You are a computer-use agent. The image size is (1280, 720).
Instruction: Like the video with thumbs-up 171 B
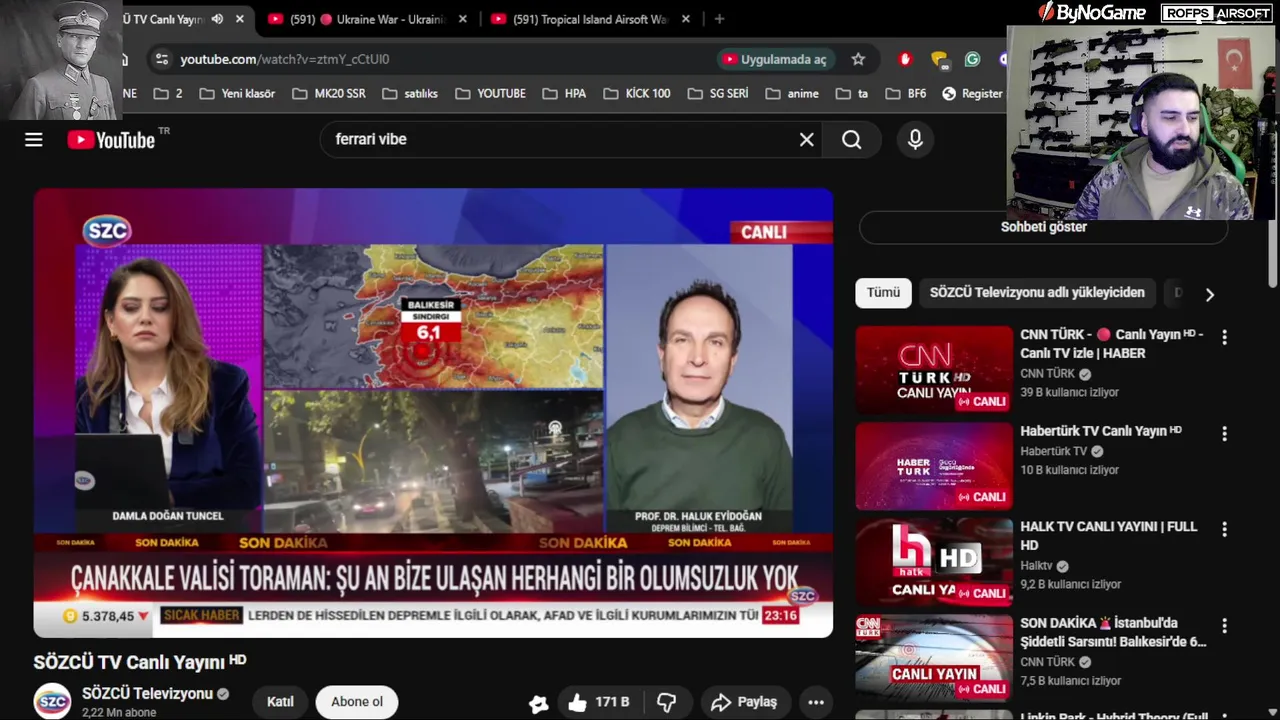[600, 702]
